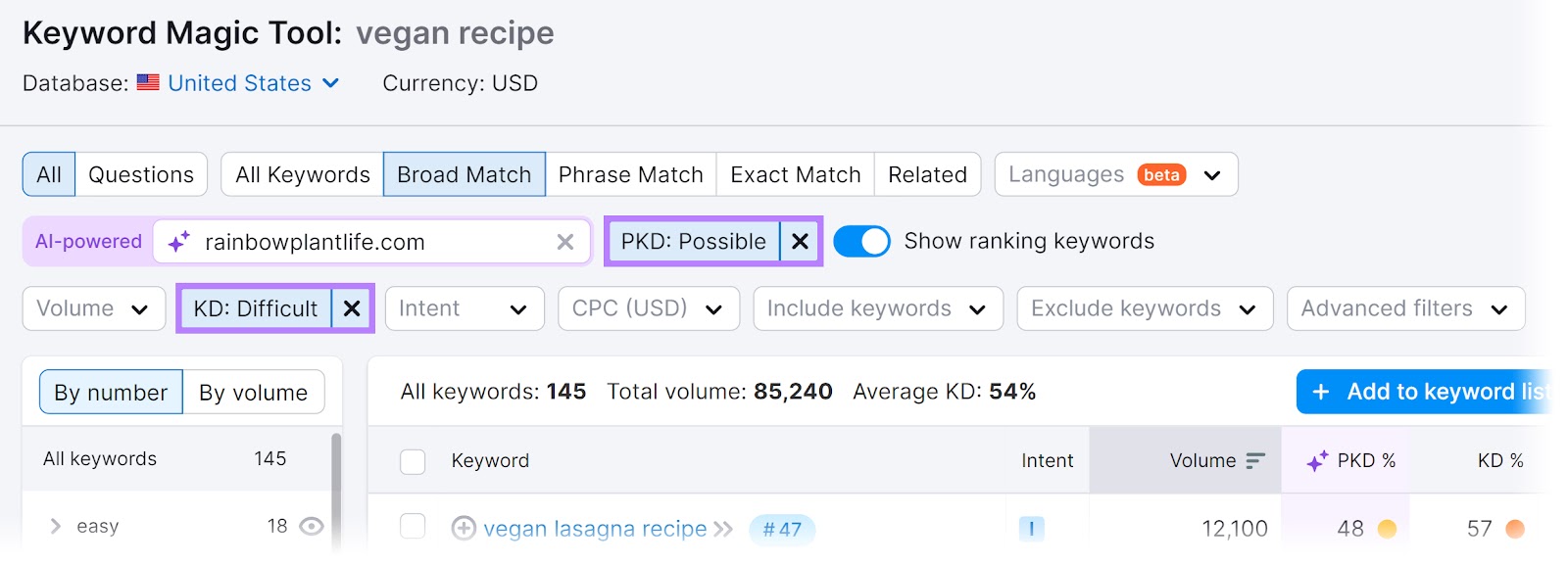1568x565 pixels.
Task: Click the #47 ranking position badge
Action: 782,529
